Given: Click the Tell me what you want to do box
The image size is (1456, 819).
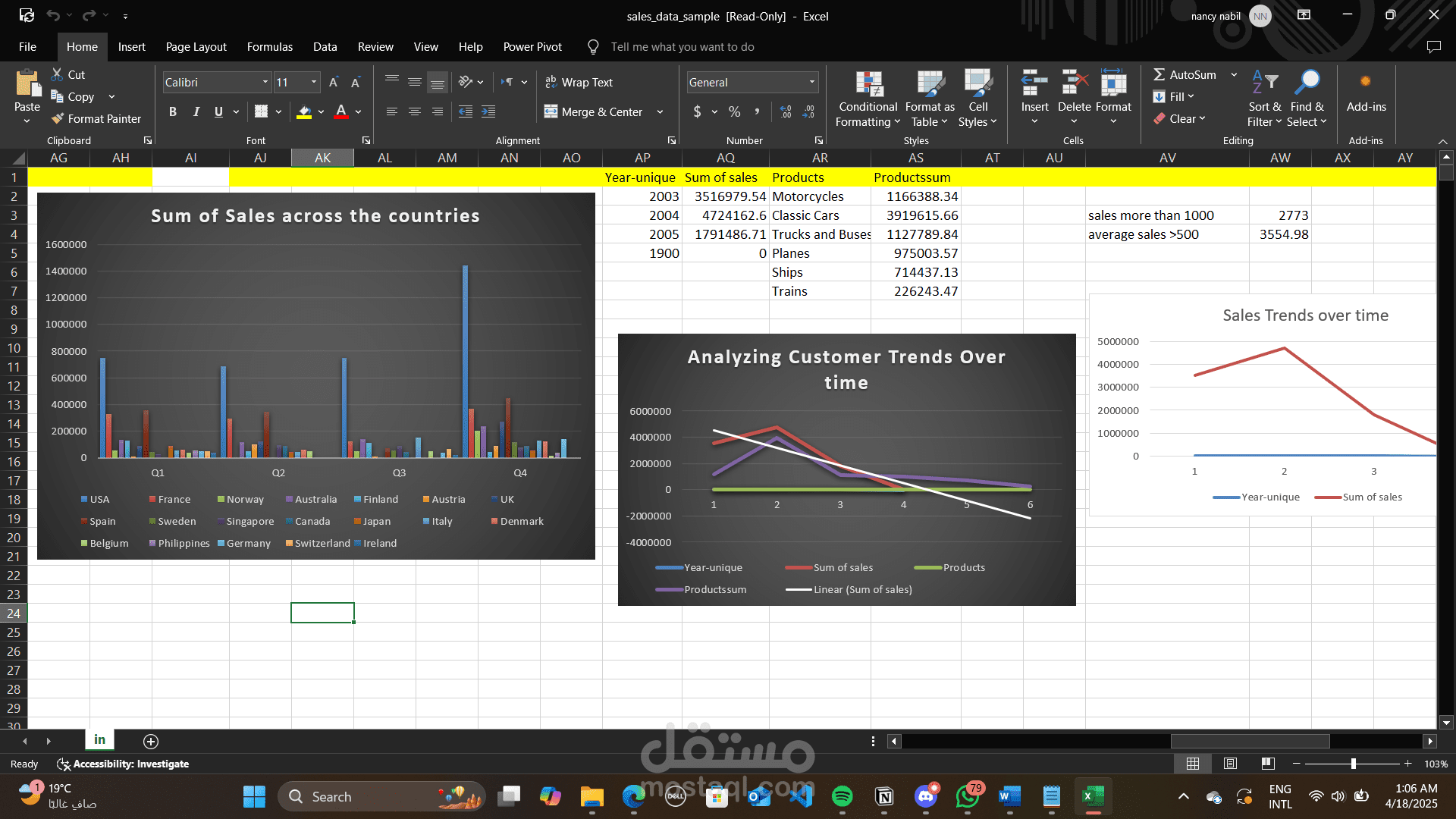Looking at the screenshot, I should pyautogui.click(x=682, y=46).
